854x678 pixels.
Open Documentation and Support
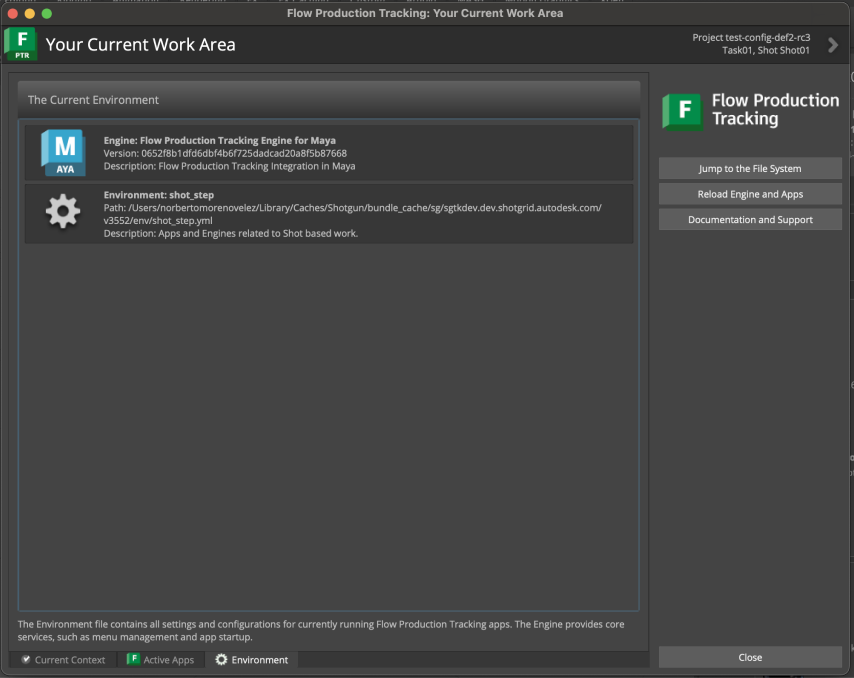click(x=750, y=219)
